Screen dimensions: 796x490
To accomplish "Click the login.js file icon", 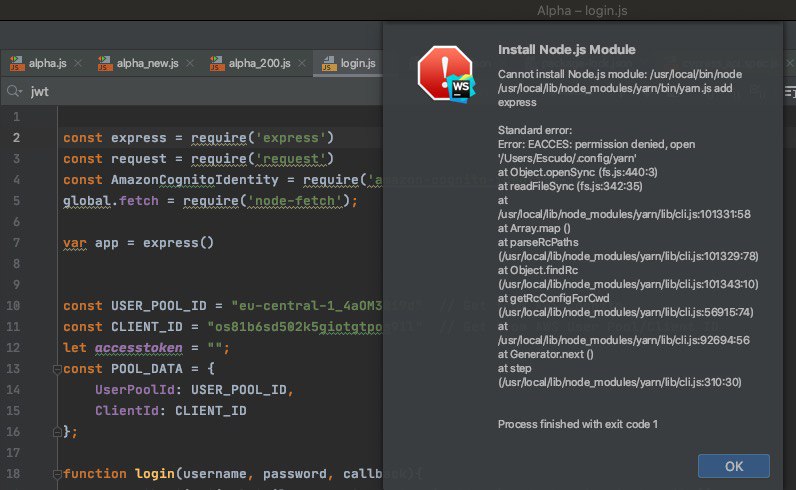I will [x=329, y=63].
